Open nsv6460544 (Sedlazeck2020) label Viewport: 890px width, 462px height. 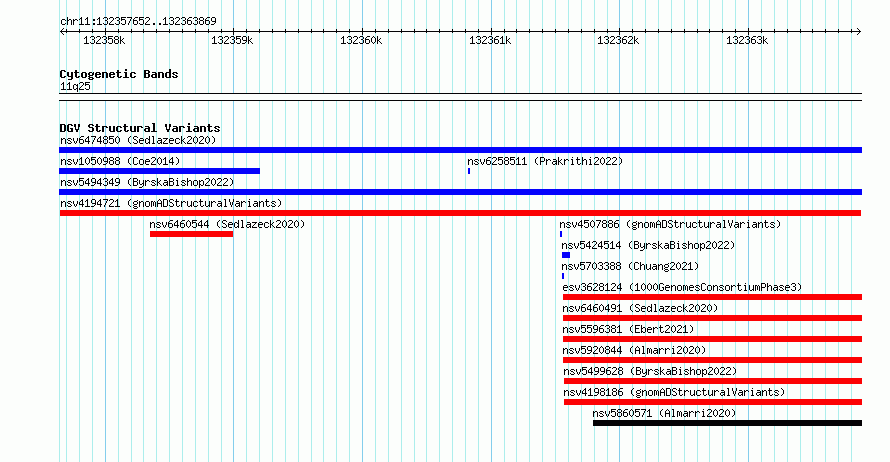tap(227, 224)
